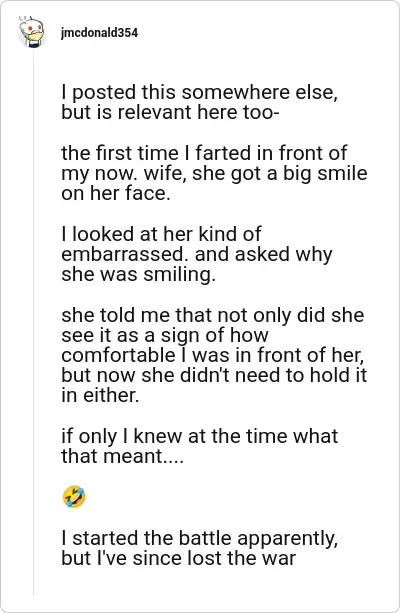Open the Reddit snoo avatar of jmcdonald354

pyautogui.click(x=31, y=32)
